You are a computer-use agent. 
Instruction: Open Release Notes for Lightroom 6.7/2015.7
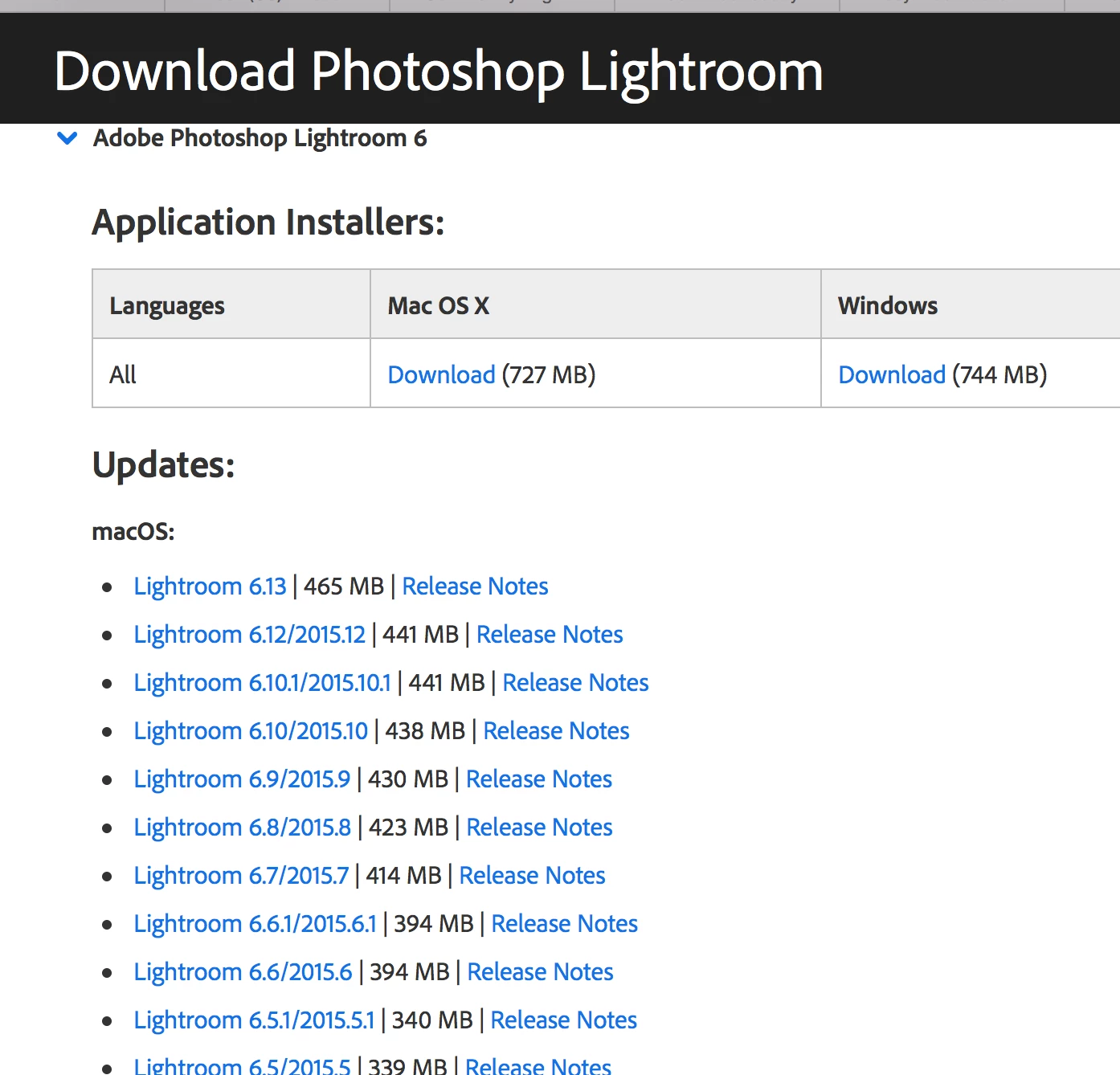tap(532, 876)
